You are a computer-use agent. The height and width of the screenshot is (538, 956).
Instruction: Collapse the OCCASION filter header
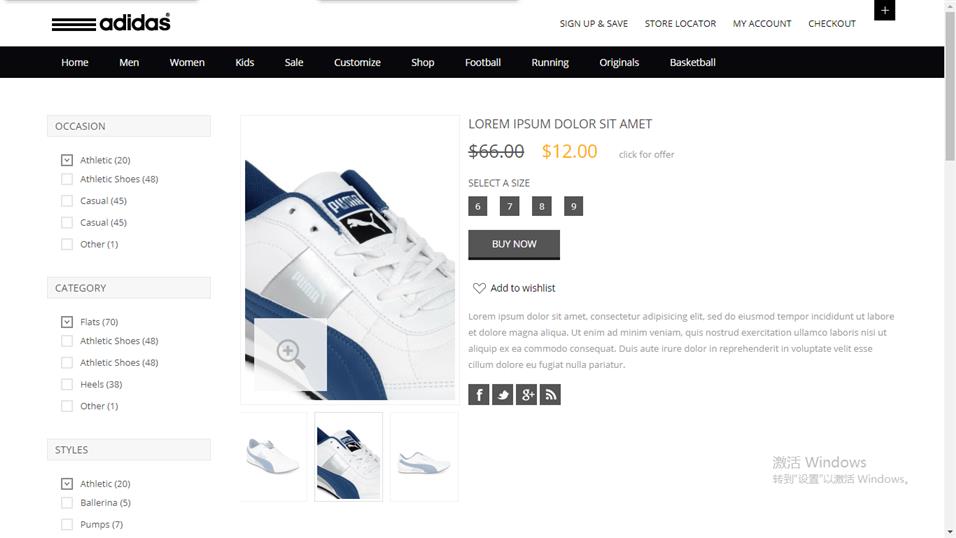(x=129, y=126)
